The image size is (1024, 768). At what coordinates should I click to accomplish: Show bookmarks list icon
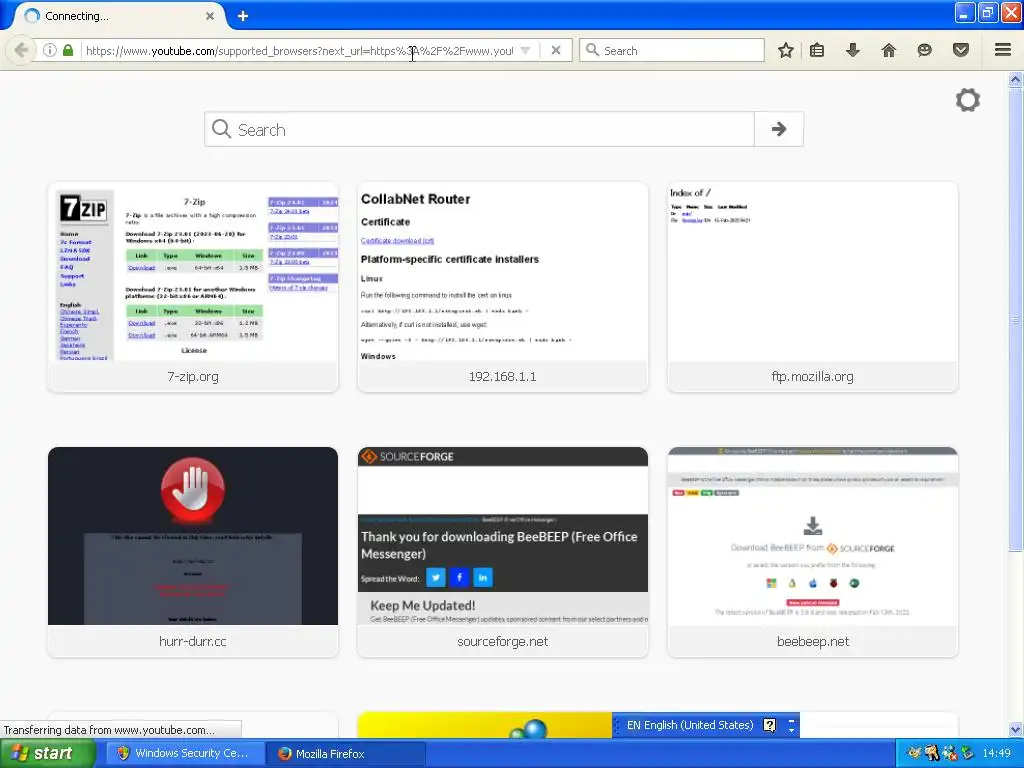pyautogui.click(x=817, y=50)
